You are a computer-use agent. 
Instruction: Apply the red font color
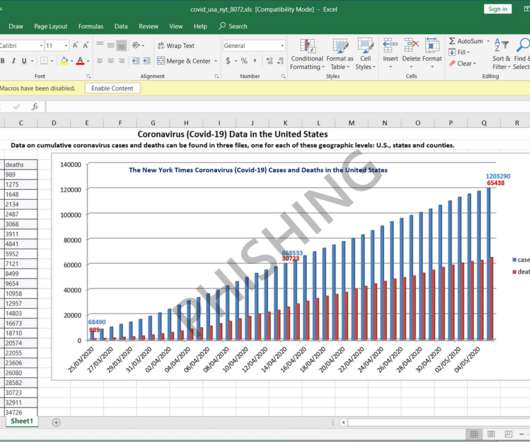[x=80, y=61]
